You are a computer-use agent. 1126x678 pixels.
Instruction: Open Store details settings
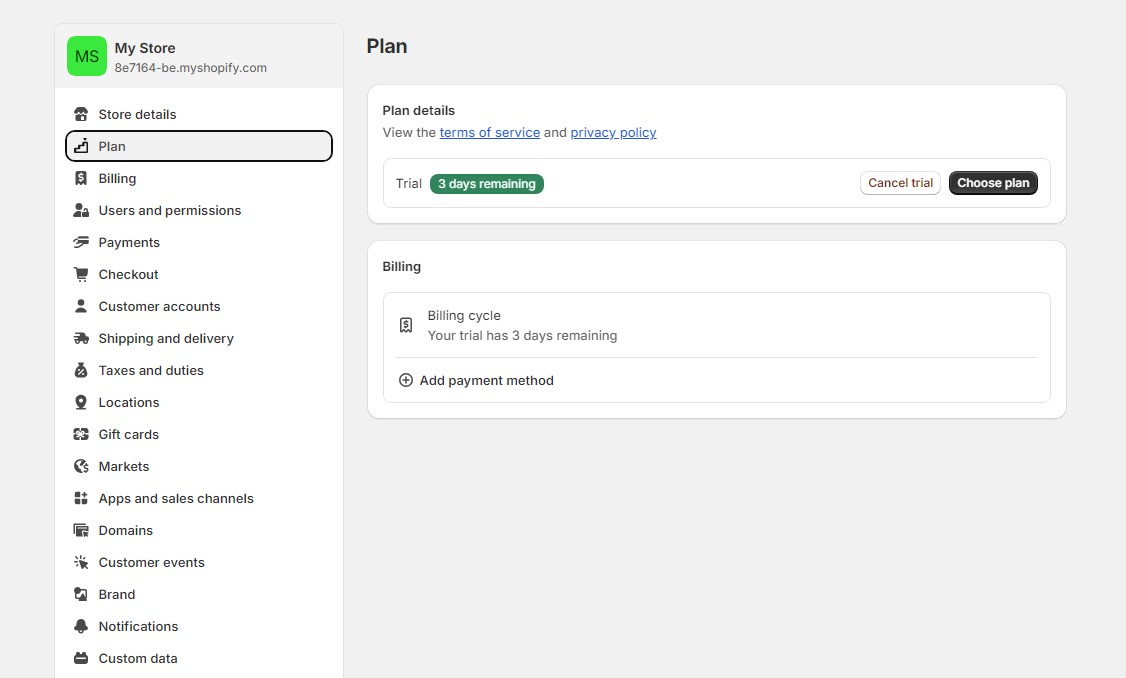(199, 114)
